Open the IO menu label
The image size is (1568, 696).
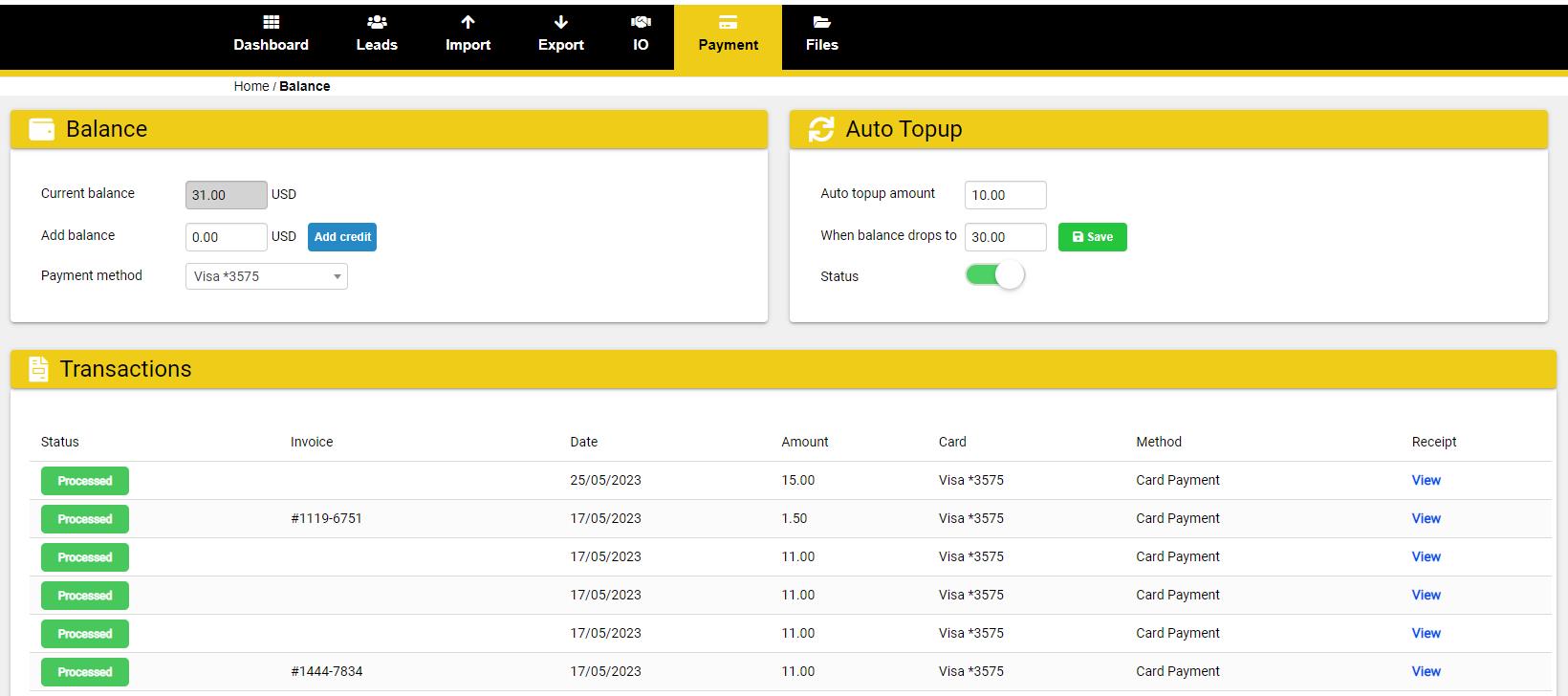pos(641,45)
